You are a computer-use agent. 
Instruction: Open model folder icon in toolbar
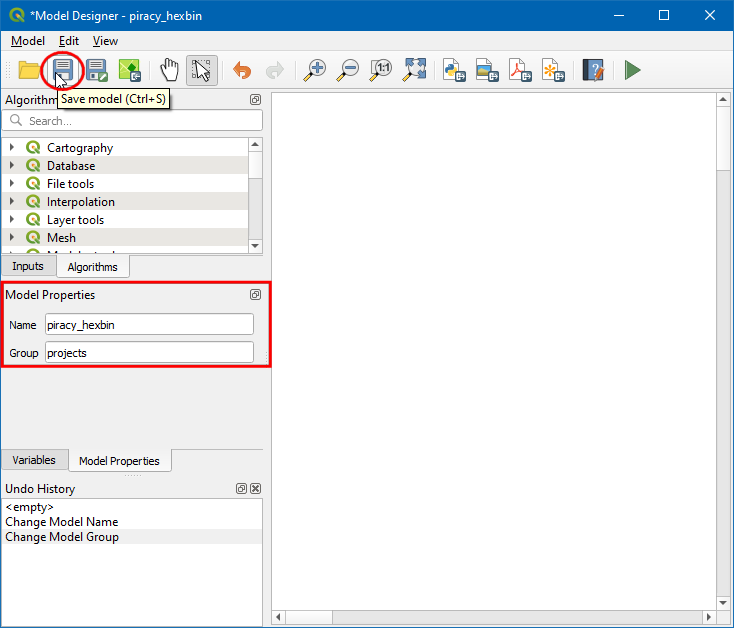(x=29, y=70)
